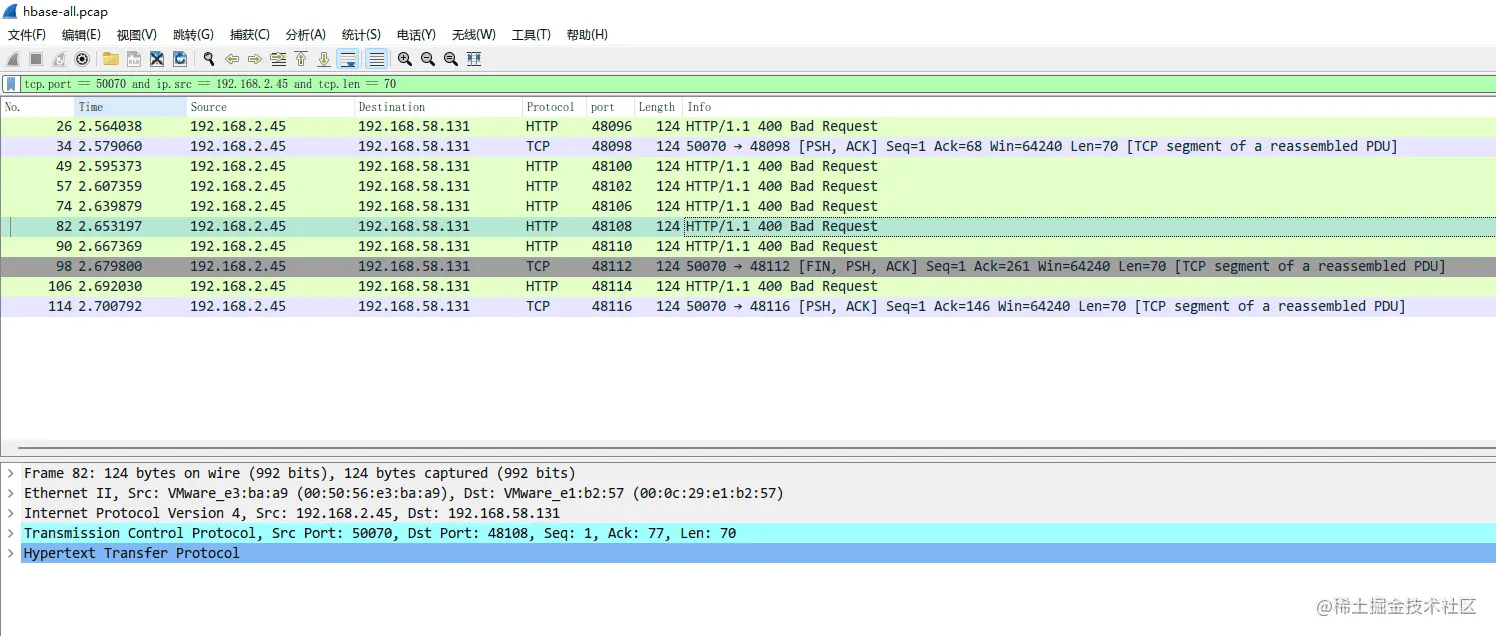Toggle packet list colorization
The image size is (1496, 636).
point(376,59)
